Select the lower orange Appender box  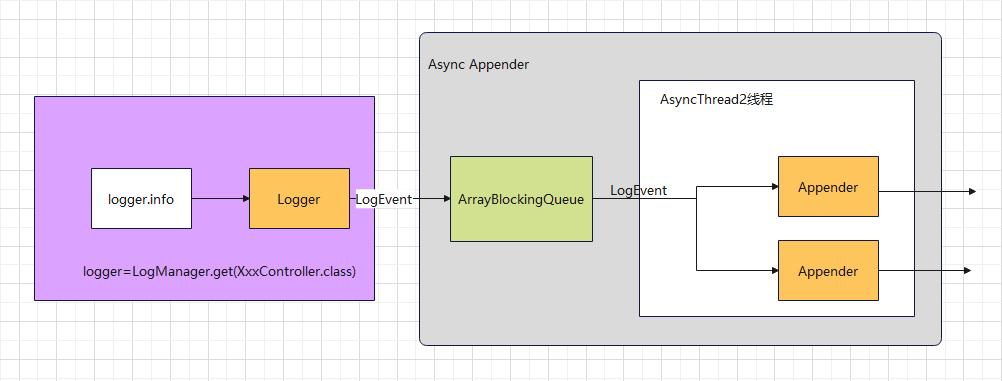coord(828,270)
